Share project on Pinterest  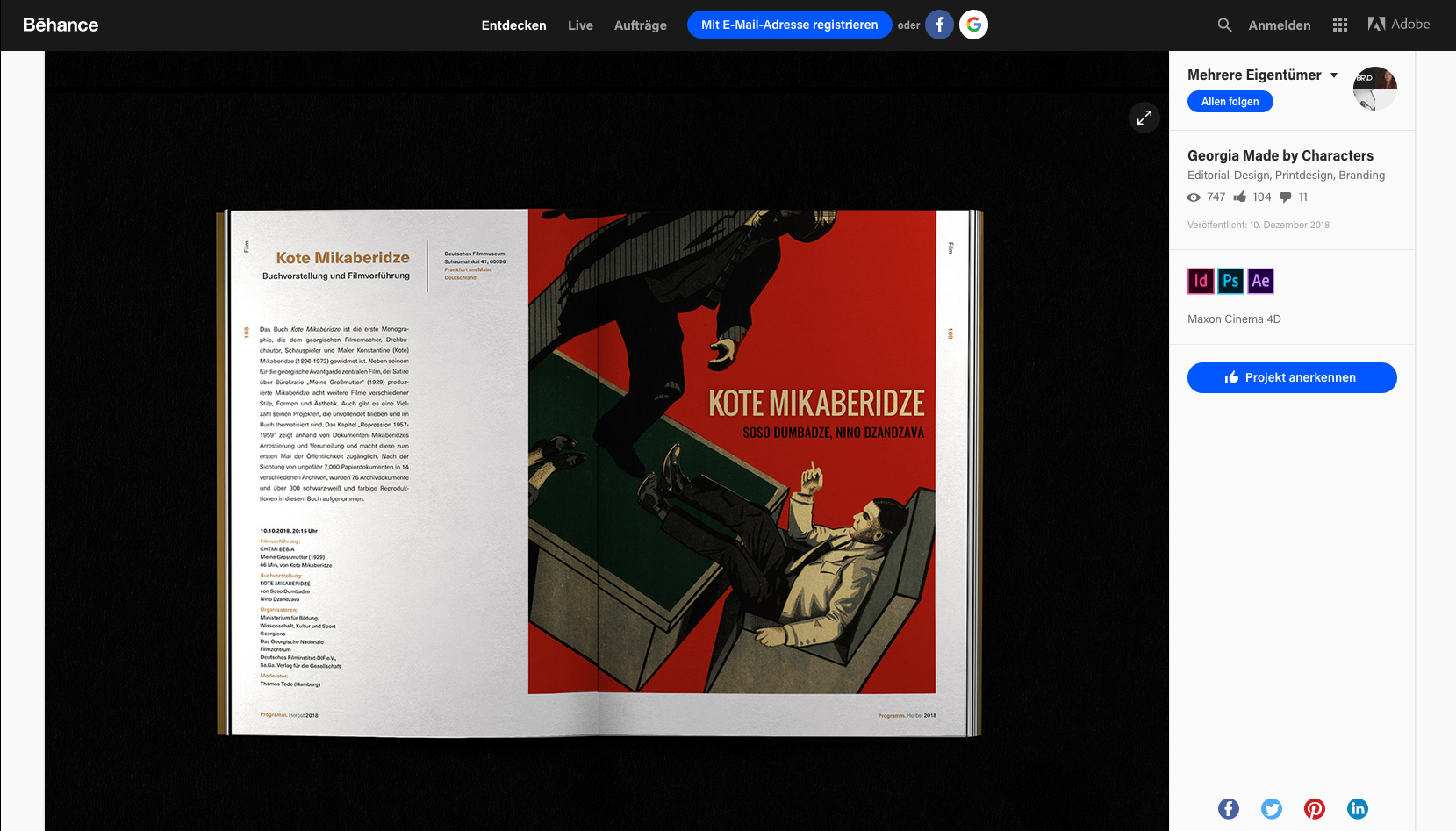pos(1315,809)
